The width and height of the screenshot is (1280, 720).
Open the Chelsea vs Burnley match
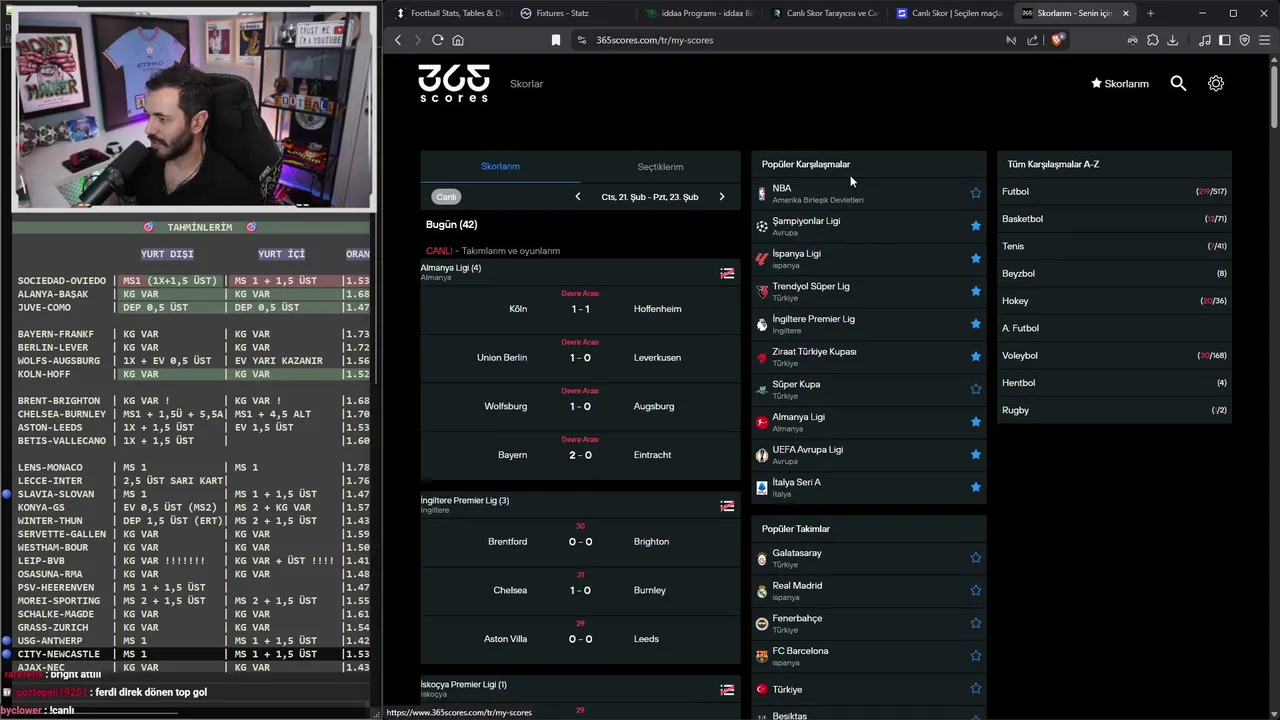coord(580,590)
